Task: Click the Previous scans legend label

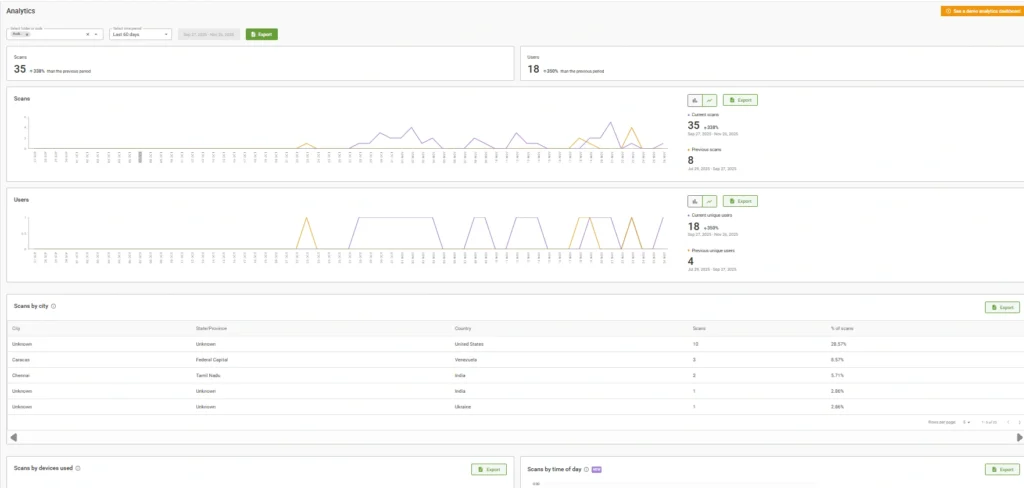Action: pyautogui.click(x=705, y=149)
